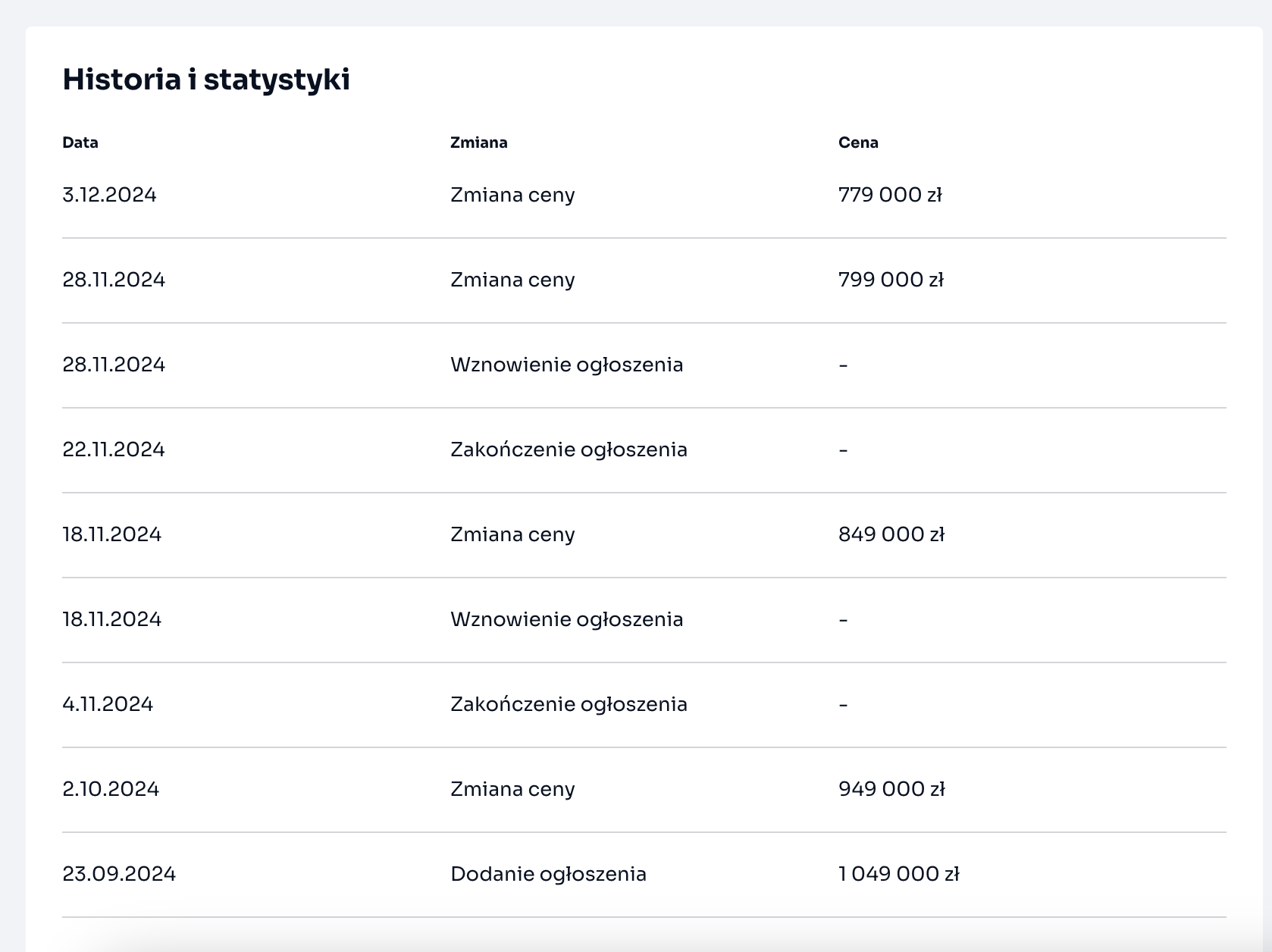Viewport: 1272px width, 952px height.
Task: Click the 779 000 zł price
Action: (x=889, y=195)
